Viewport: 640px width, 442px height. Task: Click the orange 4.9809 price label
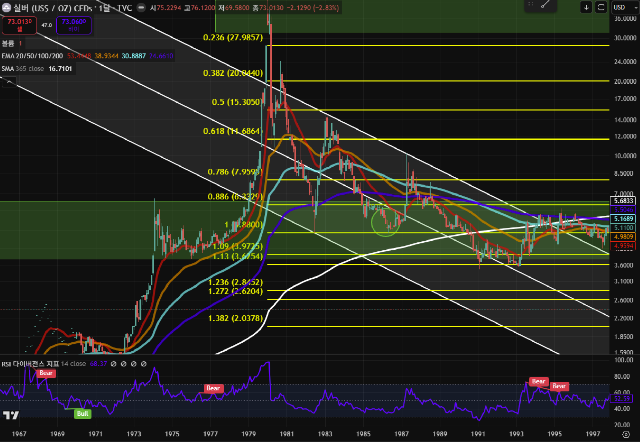click(623, 237)
